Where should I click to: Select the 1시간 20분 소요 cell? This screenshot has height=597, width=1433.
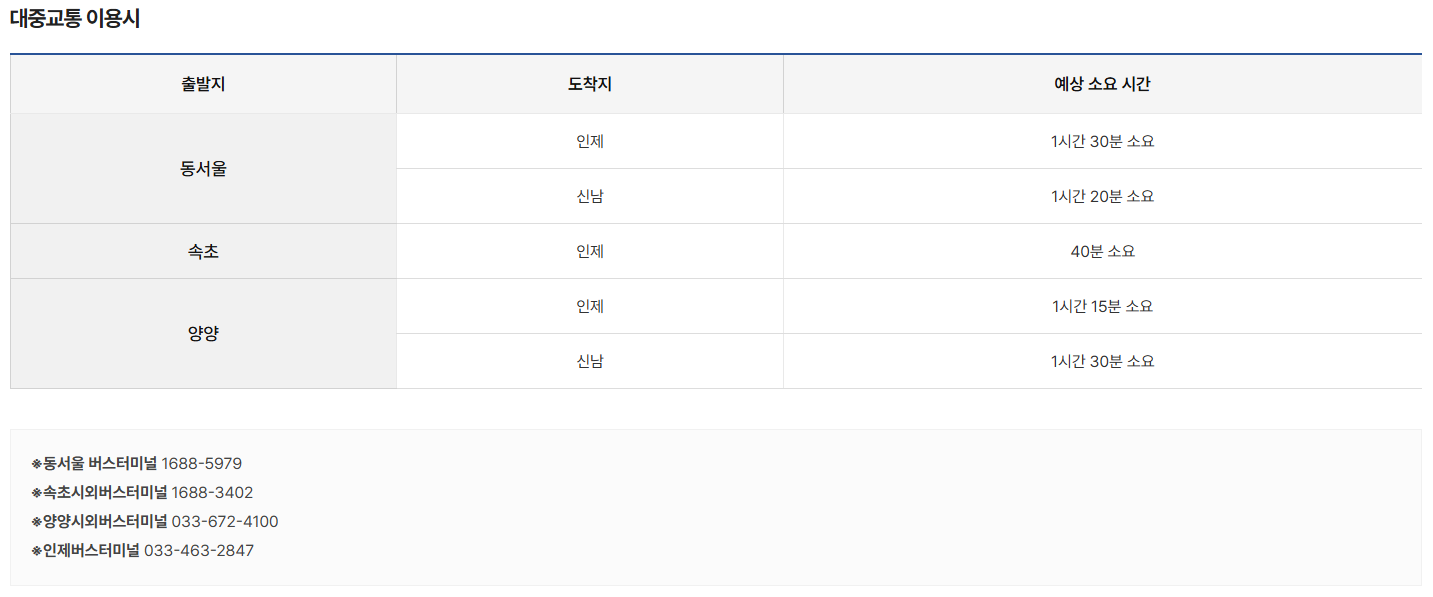tap(1102, 196)
